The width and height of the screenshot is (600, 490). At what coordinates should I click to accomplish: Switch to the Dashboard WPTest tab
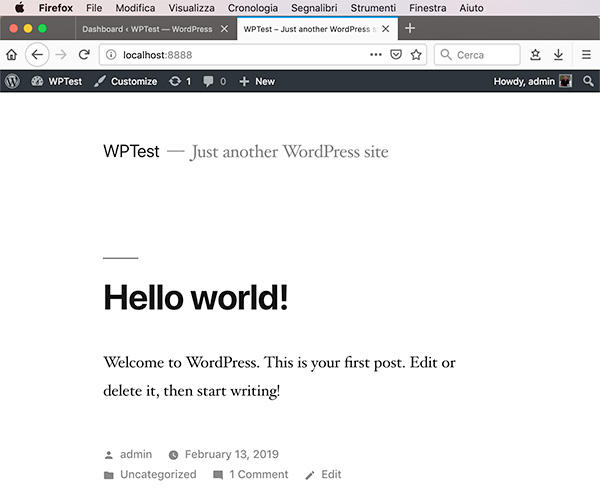pyautogui.click(x=147, y=29)
